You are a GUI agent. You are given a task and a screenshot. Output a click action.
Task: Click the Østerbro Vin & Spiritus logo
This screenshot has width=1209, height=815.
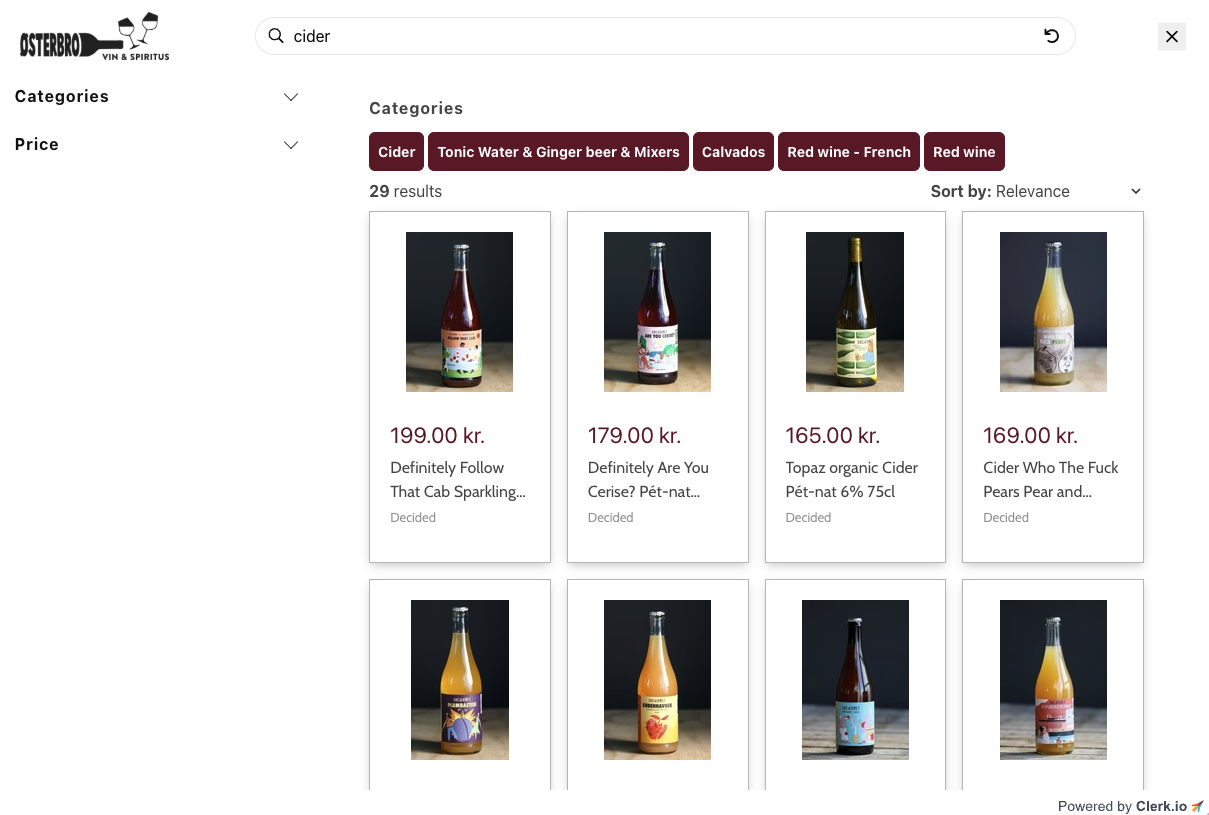pos(95,37)
